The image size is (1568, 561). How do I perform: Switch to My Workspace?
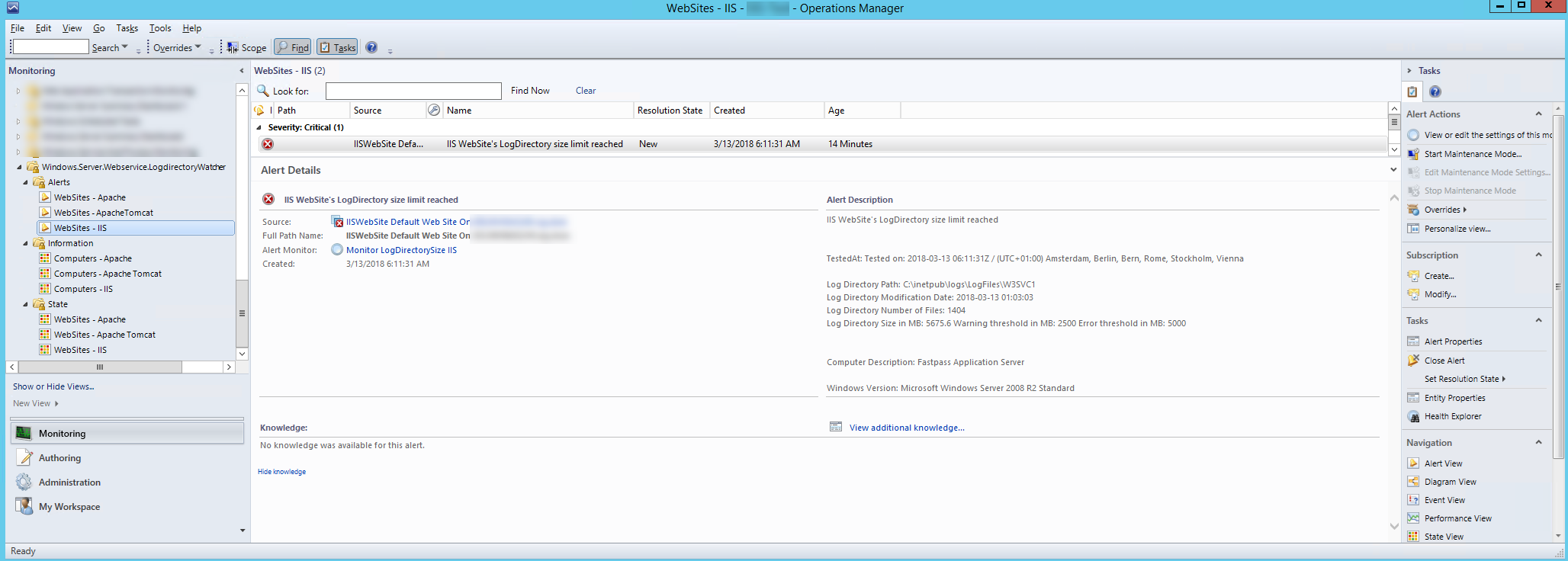pyautogui.click(x=69, y=507)
